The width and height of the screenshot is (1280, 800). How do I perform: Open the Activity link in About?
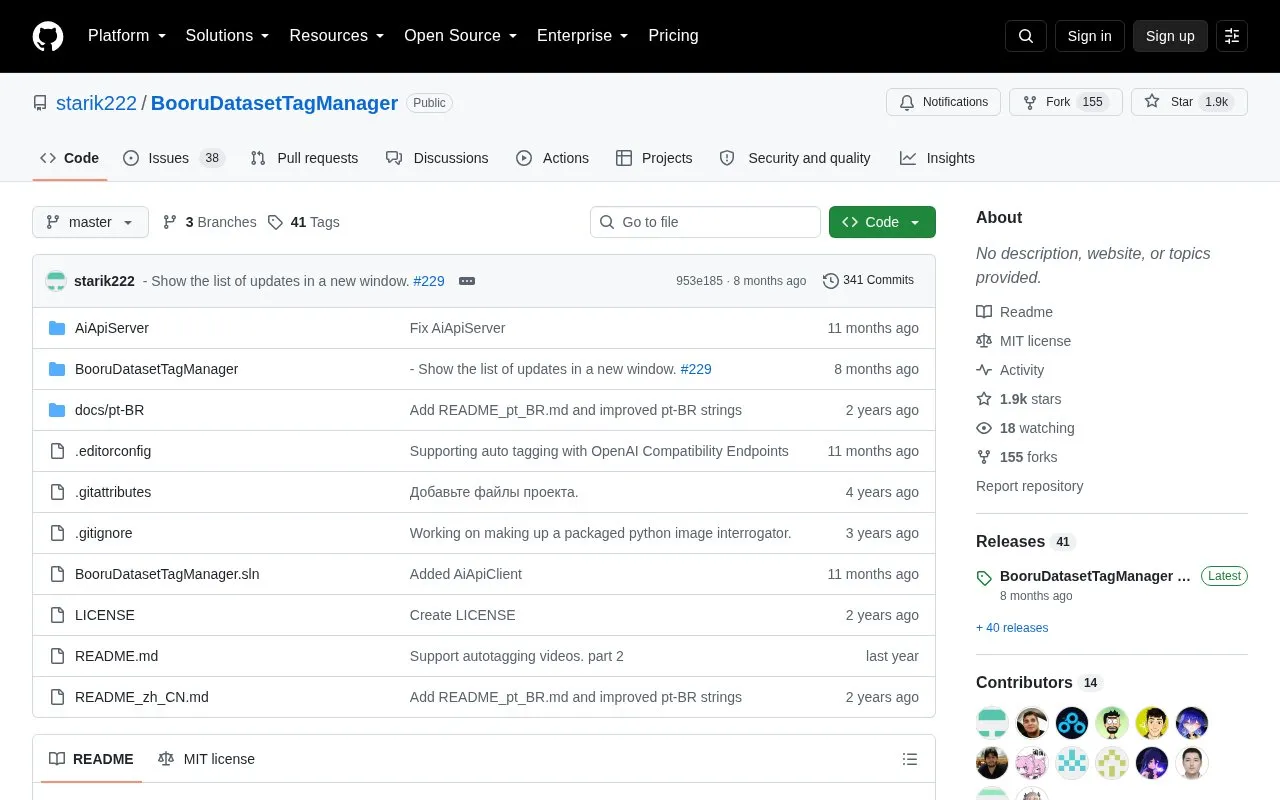coord(1010,370)
